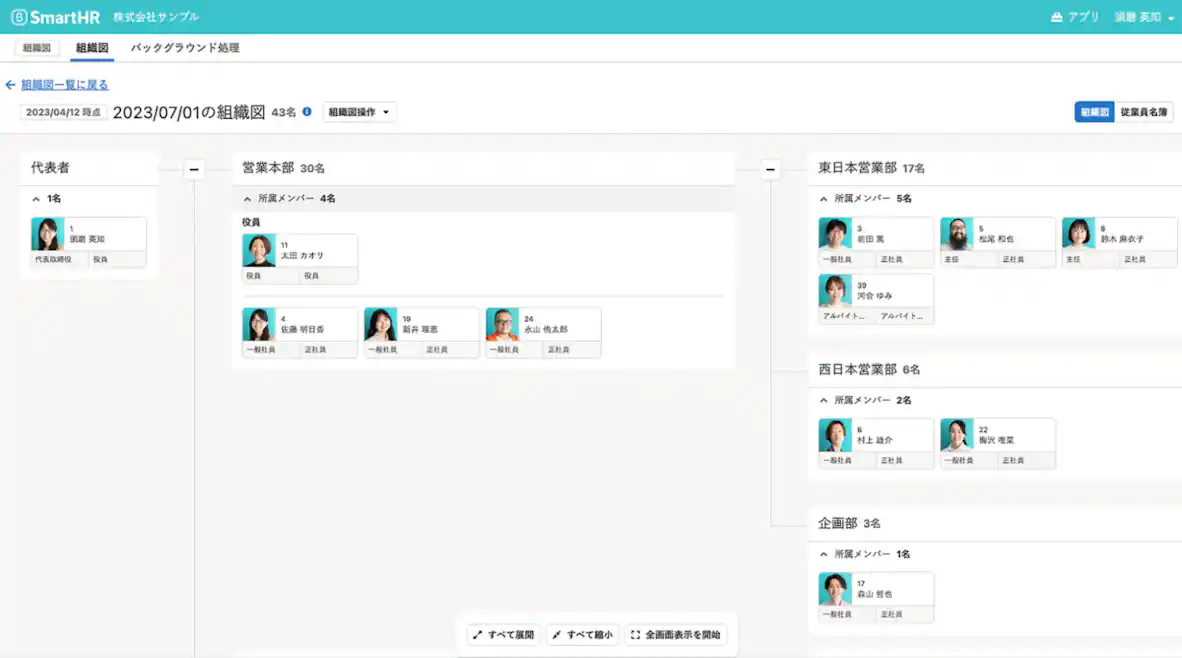Screen dimensions: 1182x658
Task: Start fullscreen via 全画面表示を開始 icon
Action: [x=634, y=634]
